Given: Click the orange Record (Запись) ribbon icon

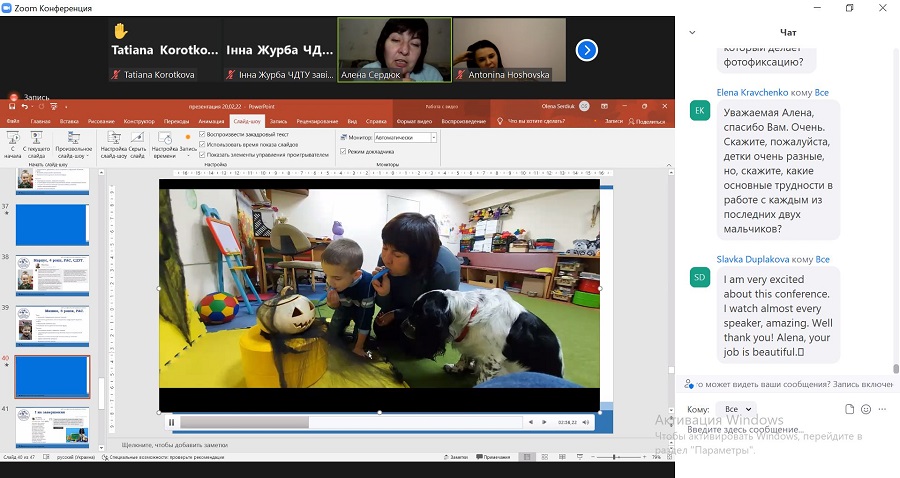Looking at the screenshot, I should tap(188, 137).
